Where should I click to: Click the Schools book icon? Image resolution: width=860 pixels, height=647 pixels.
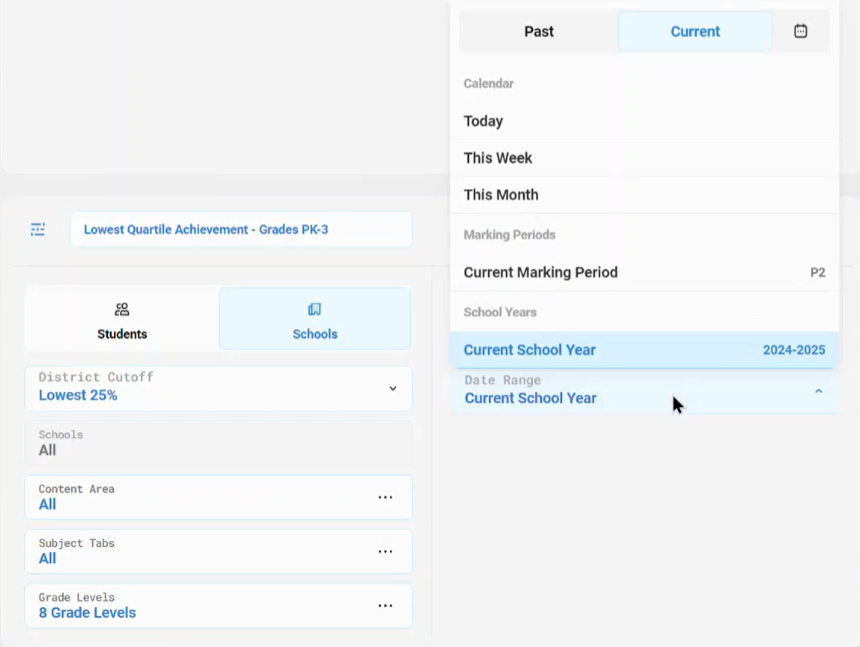[x=314, y=310]
